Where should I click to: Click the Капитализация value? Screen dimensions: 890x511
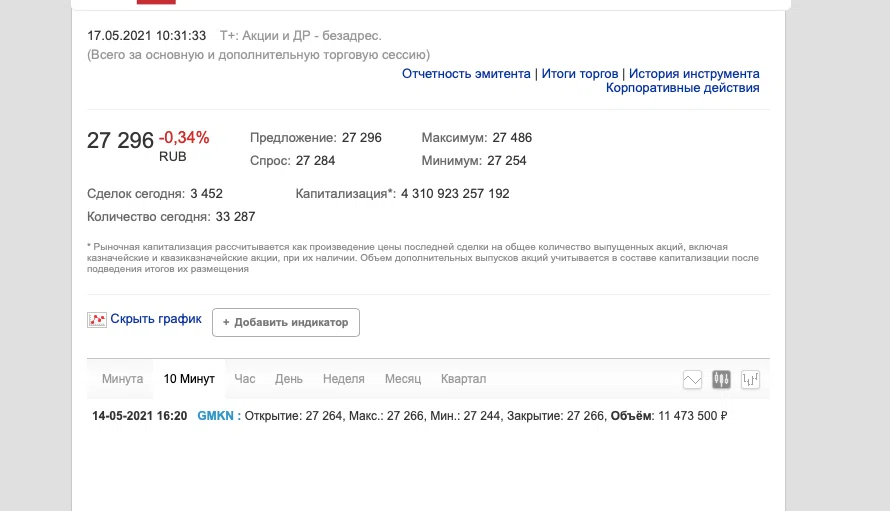click(455, 194)
